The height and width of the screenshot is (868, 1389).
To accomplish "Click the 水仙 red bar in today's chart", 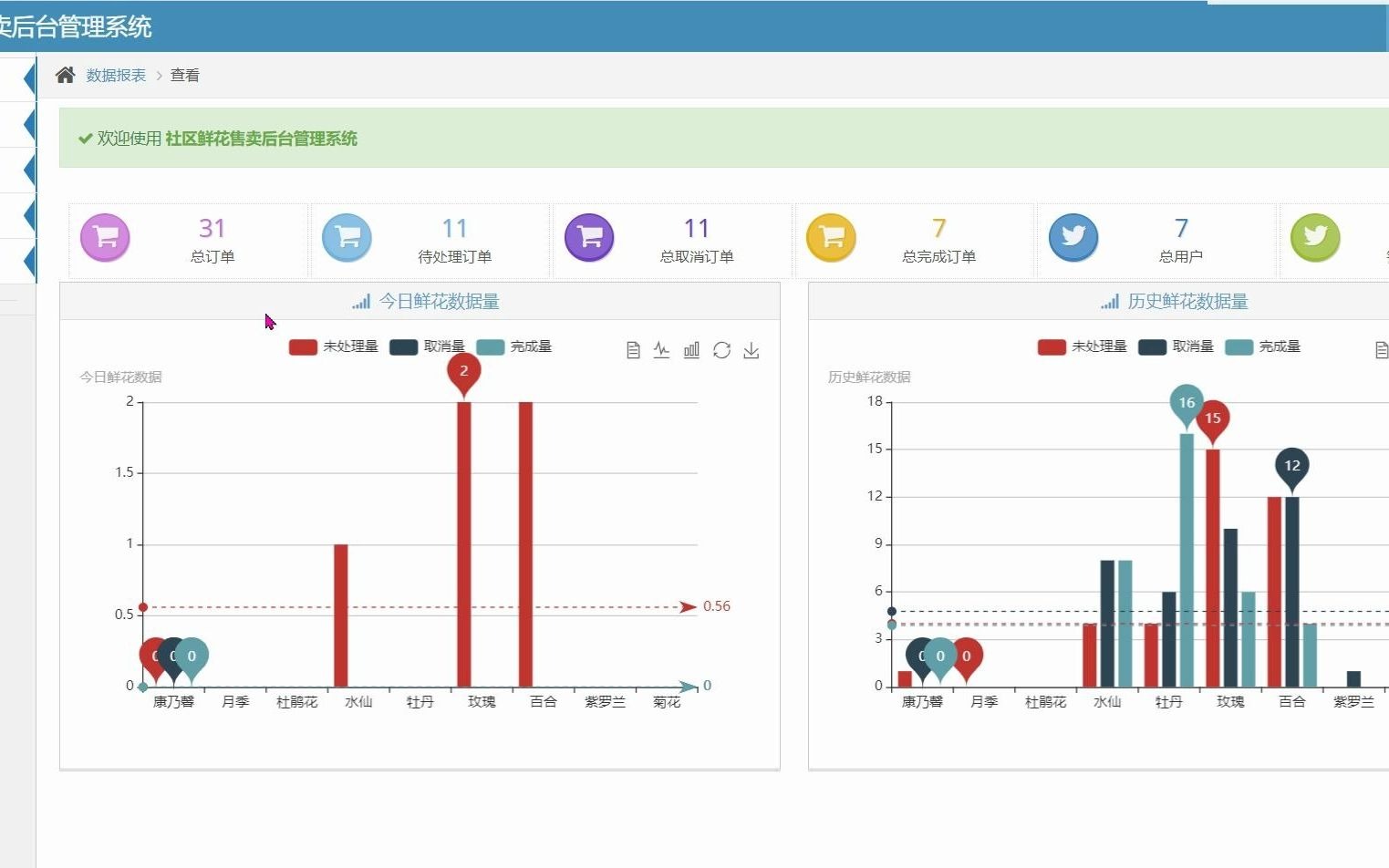I will click(340, 615).
